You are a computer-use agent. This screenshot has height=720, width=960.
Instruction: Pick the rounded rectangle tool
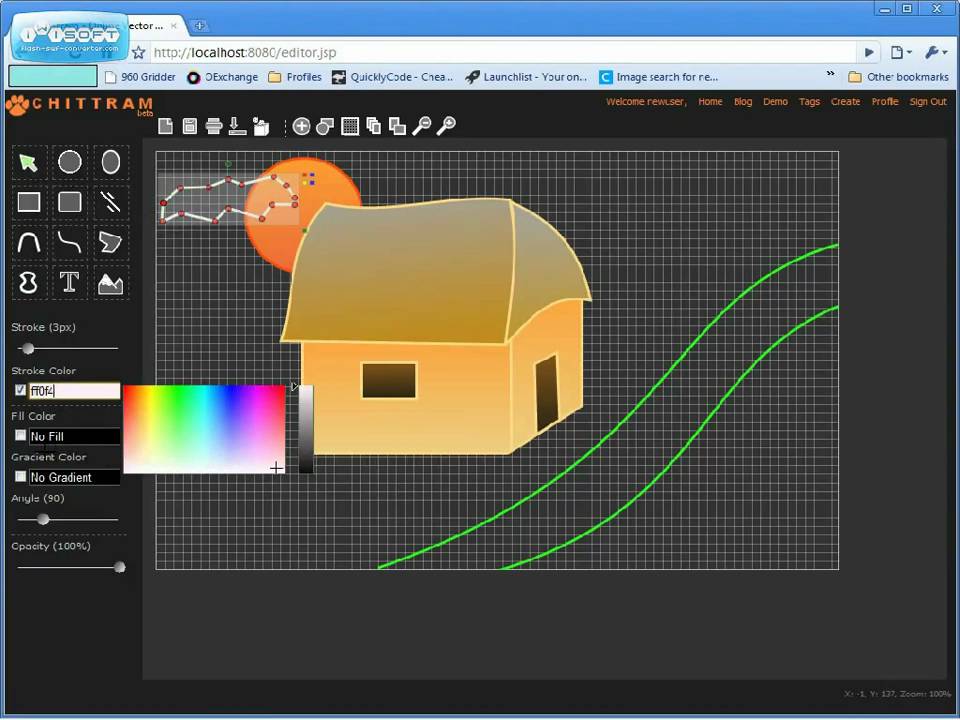pyautogui.click(x=69, y=202)
